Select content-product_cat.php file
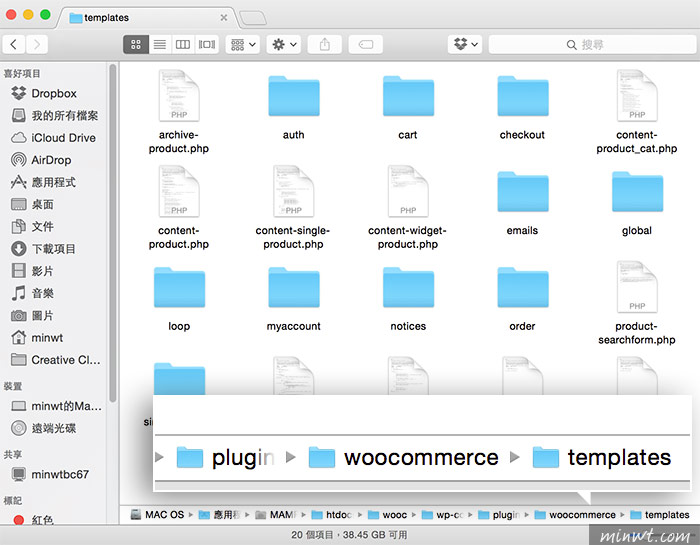This screenshot has width=700, height=545. (637, 112)
